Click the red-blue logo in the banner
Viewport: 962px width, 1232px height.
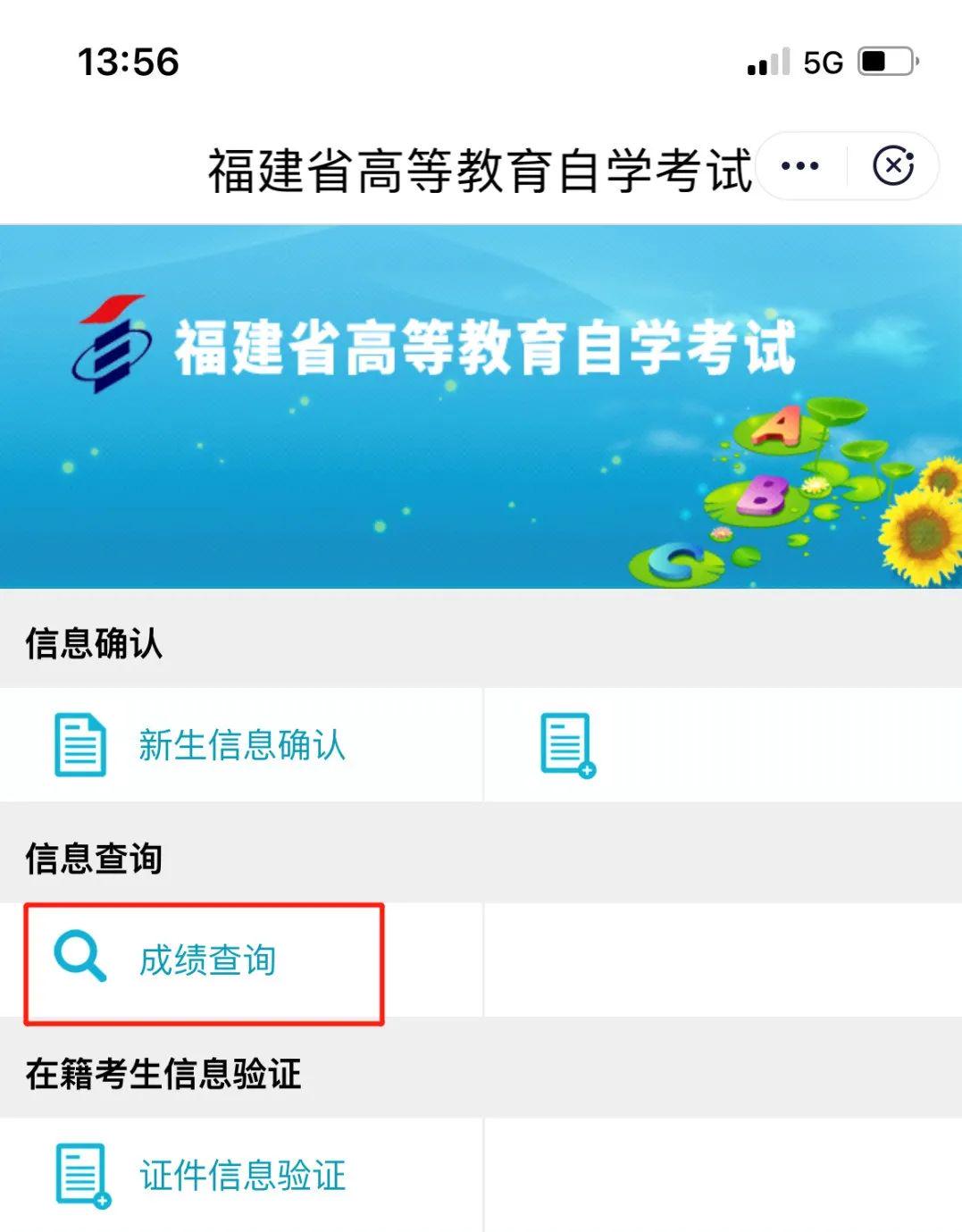[x=111, y=344]
